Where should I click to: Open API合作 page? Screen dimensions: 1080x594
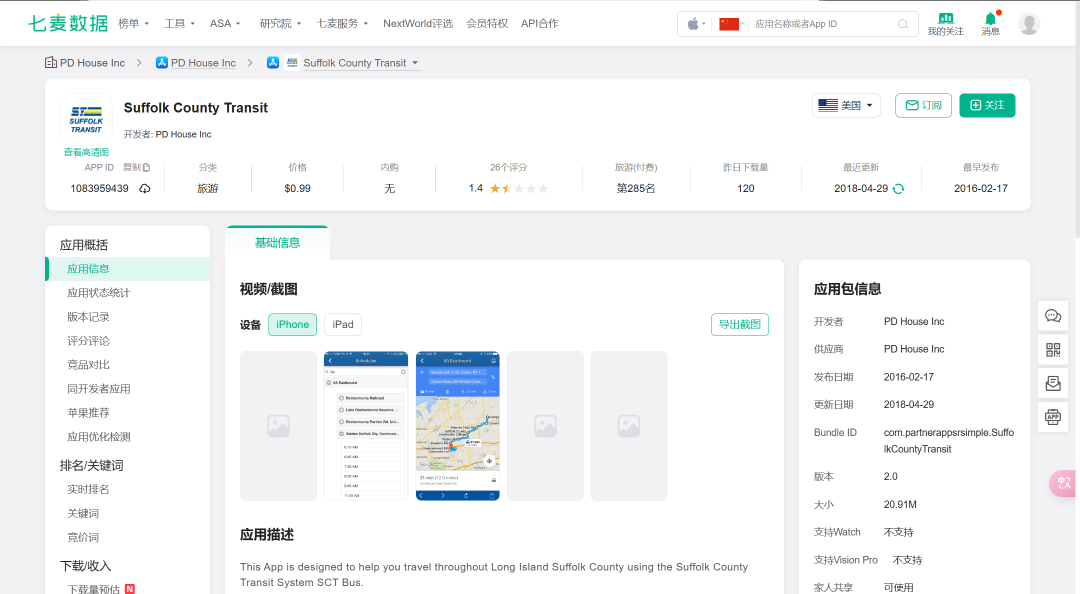[x=540, y=23]
